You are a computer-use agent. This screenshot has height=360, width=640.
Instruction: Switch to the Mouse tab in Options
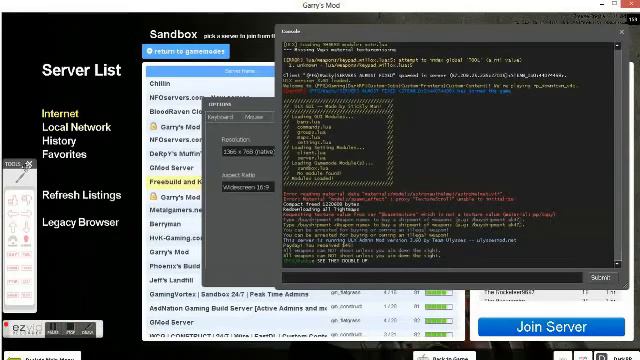coord(254,117)
